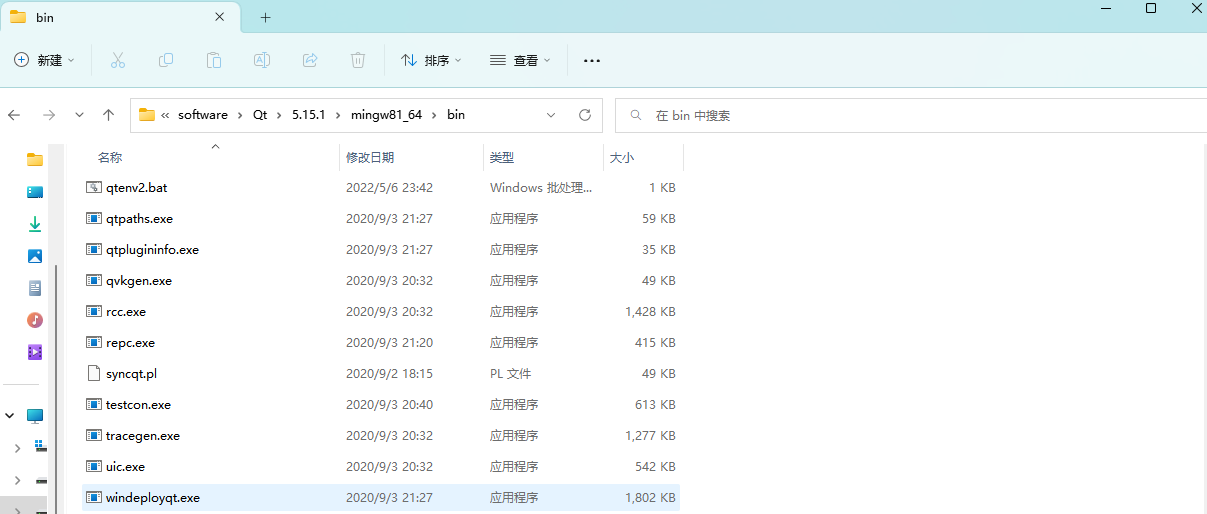1207x514 pixels.
Task: Click the Share icon in toolbar
Action: 310,60
